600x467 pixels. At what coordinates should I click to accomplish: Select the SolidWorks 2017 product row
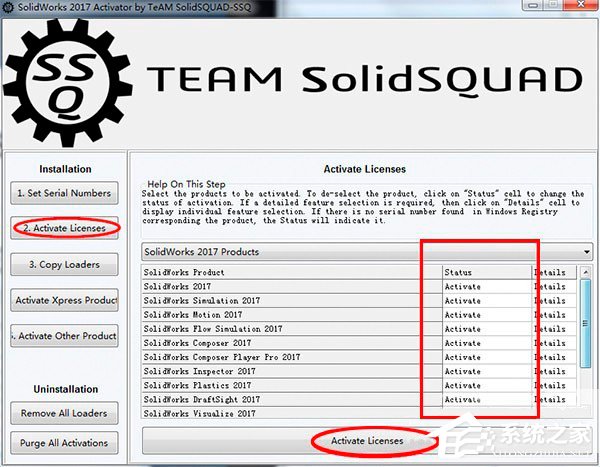click(x=292, y=286)
